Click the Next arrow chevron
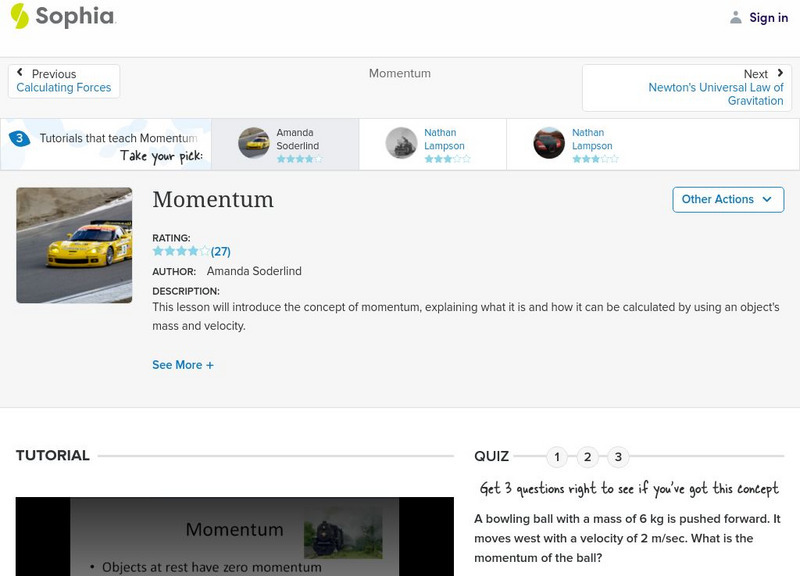Image resolution: width=800 pixels, height=576 pixels. [780, 73]
